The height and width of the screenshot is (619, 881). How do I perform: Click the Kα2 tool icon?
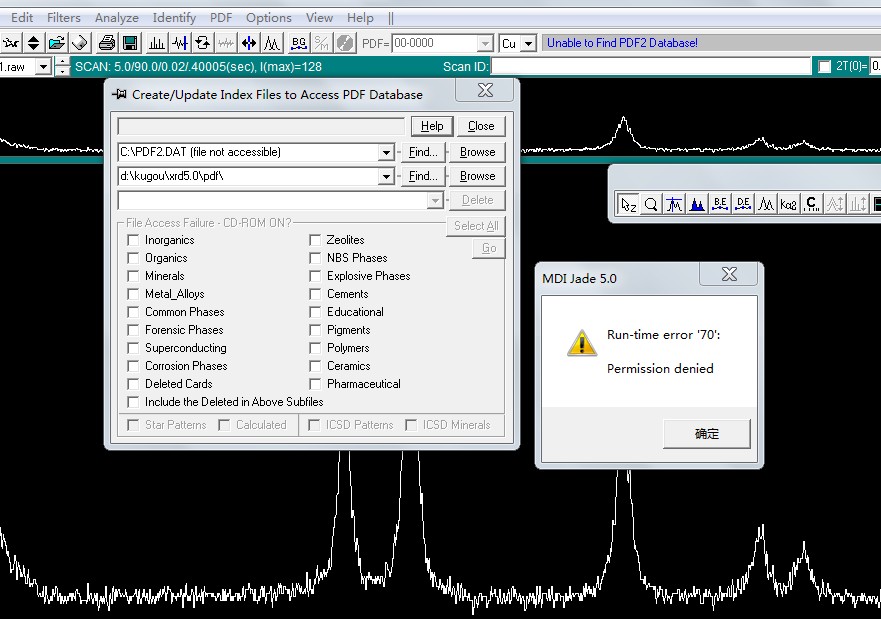788,204
